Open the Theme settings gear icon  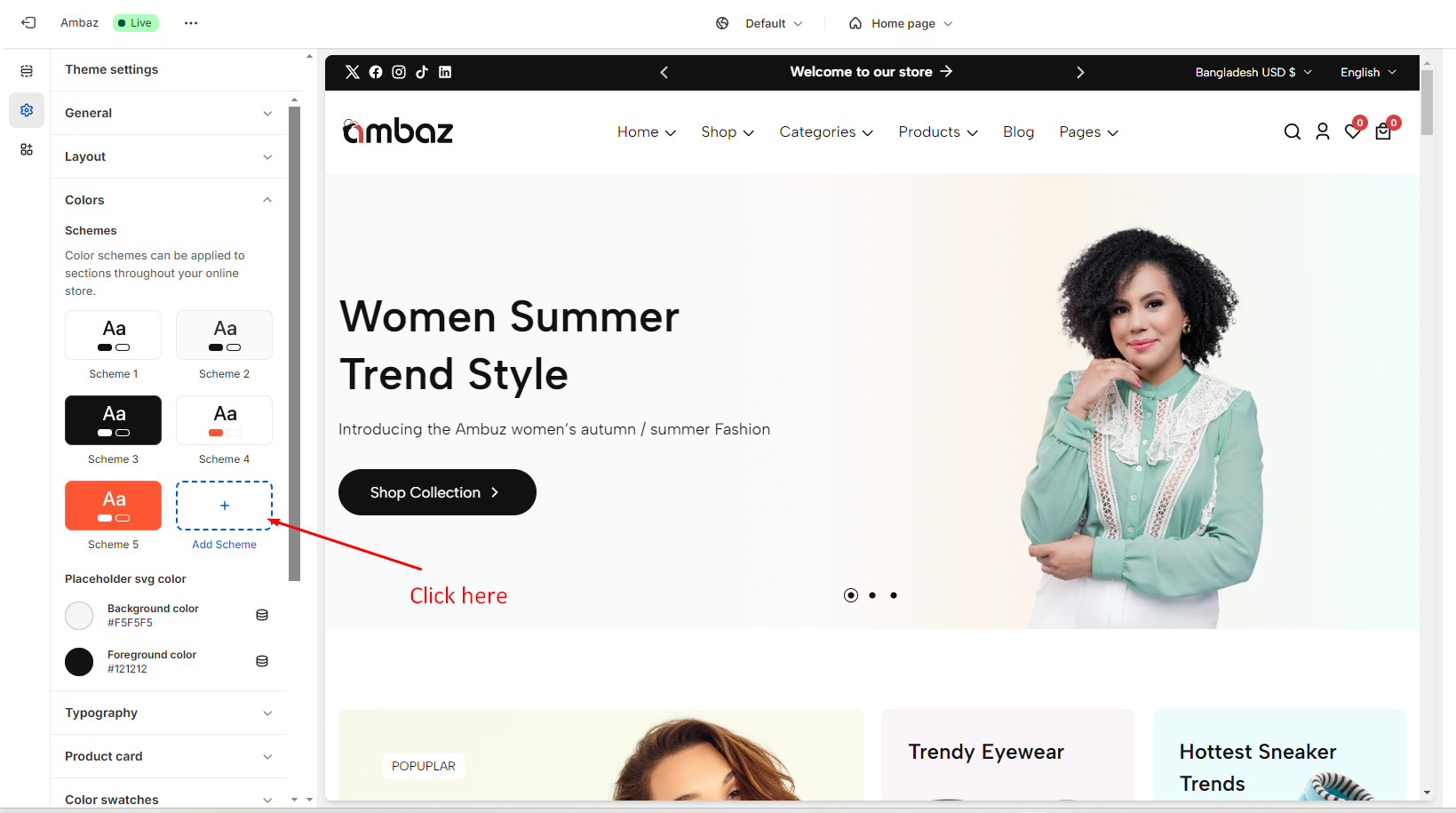click(27, 110)
